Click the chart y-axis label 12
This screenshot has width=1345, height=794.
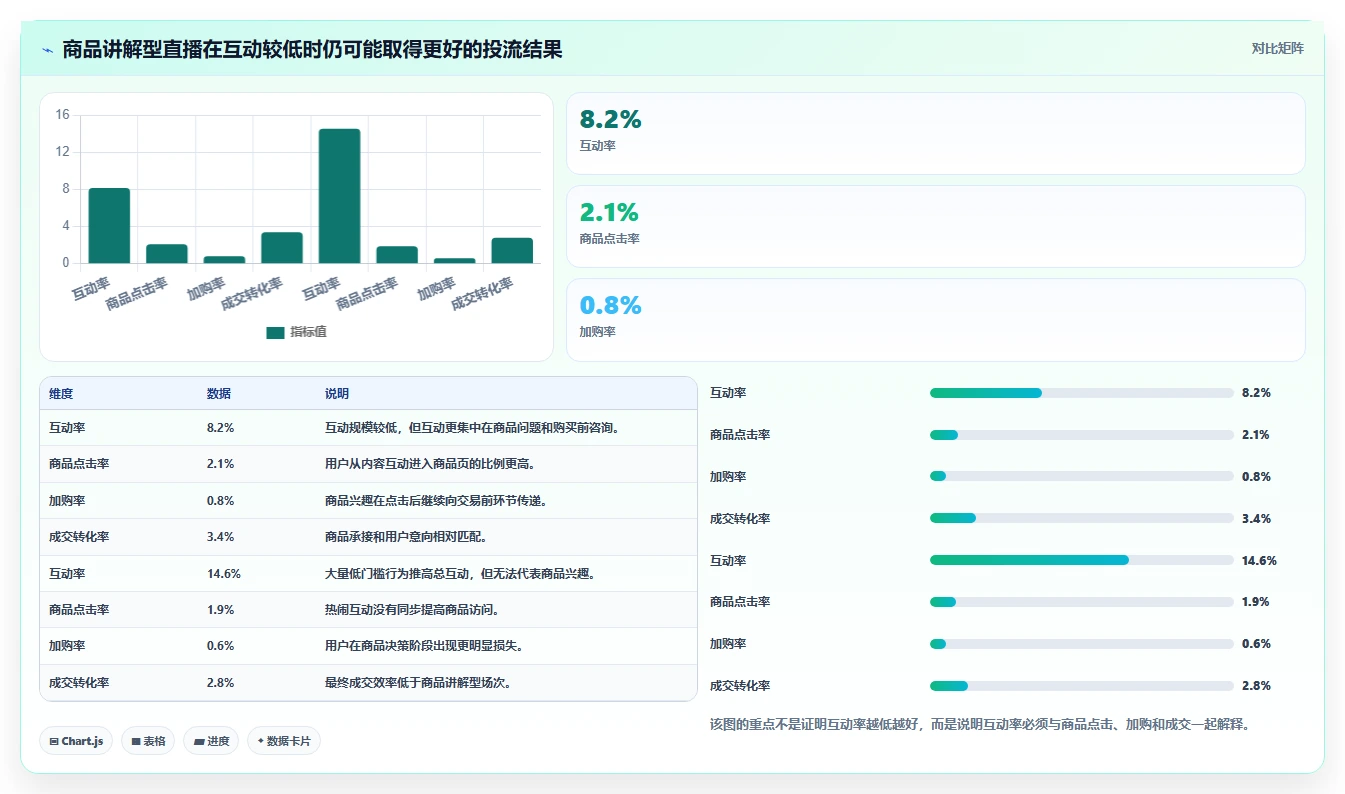[x=62, y=152]
